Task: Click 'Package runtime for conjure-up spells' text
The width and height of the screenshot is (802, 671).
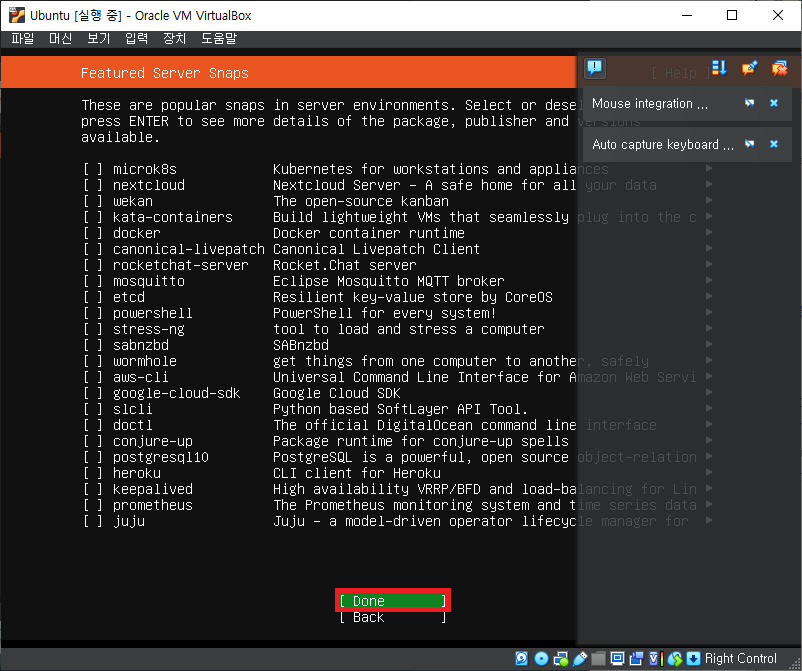Action: pyautogui.click(x=420, y=441)
